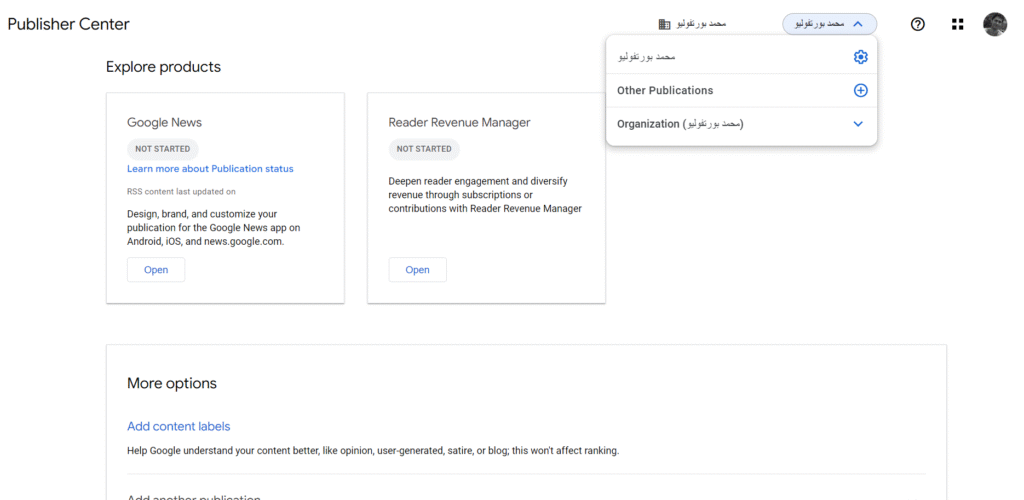Click the Add content labels link
Viewport: 1024px width, 500px height.
click(178, 426)
